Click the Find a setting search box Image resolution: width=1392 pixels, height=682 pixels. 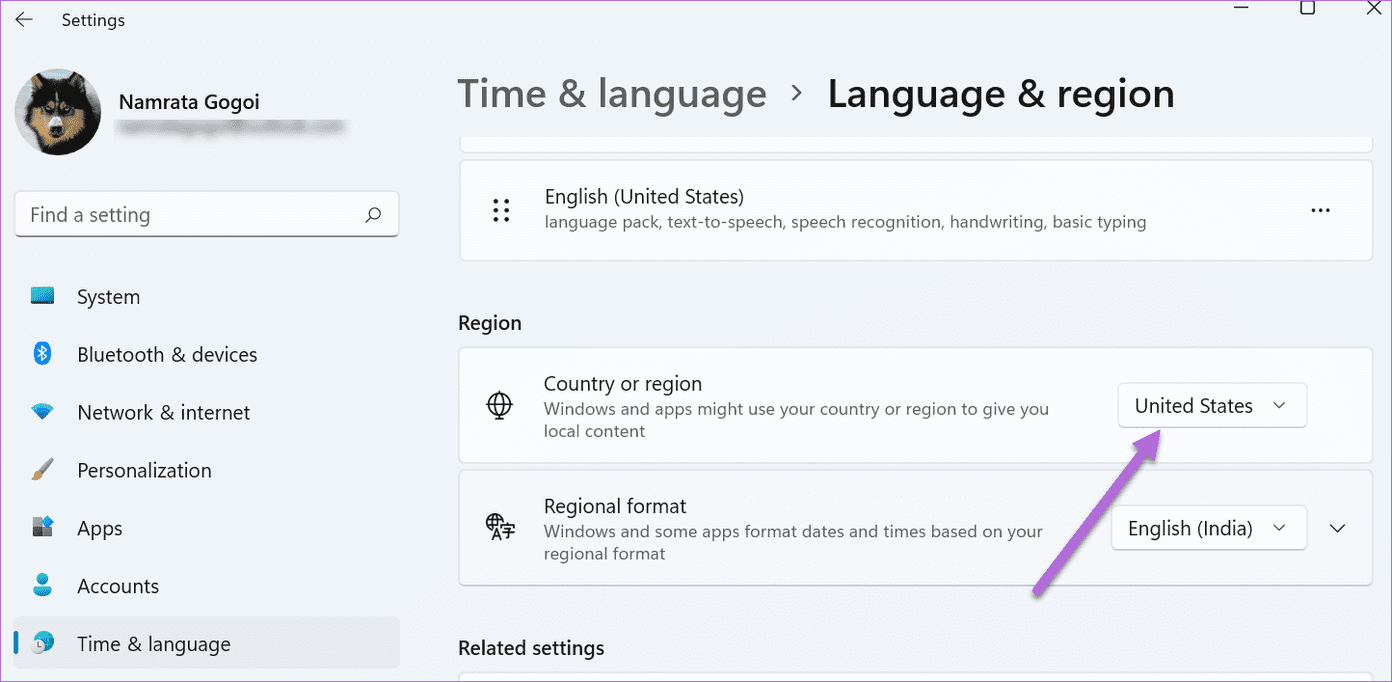[x=206, y=214]
